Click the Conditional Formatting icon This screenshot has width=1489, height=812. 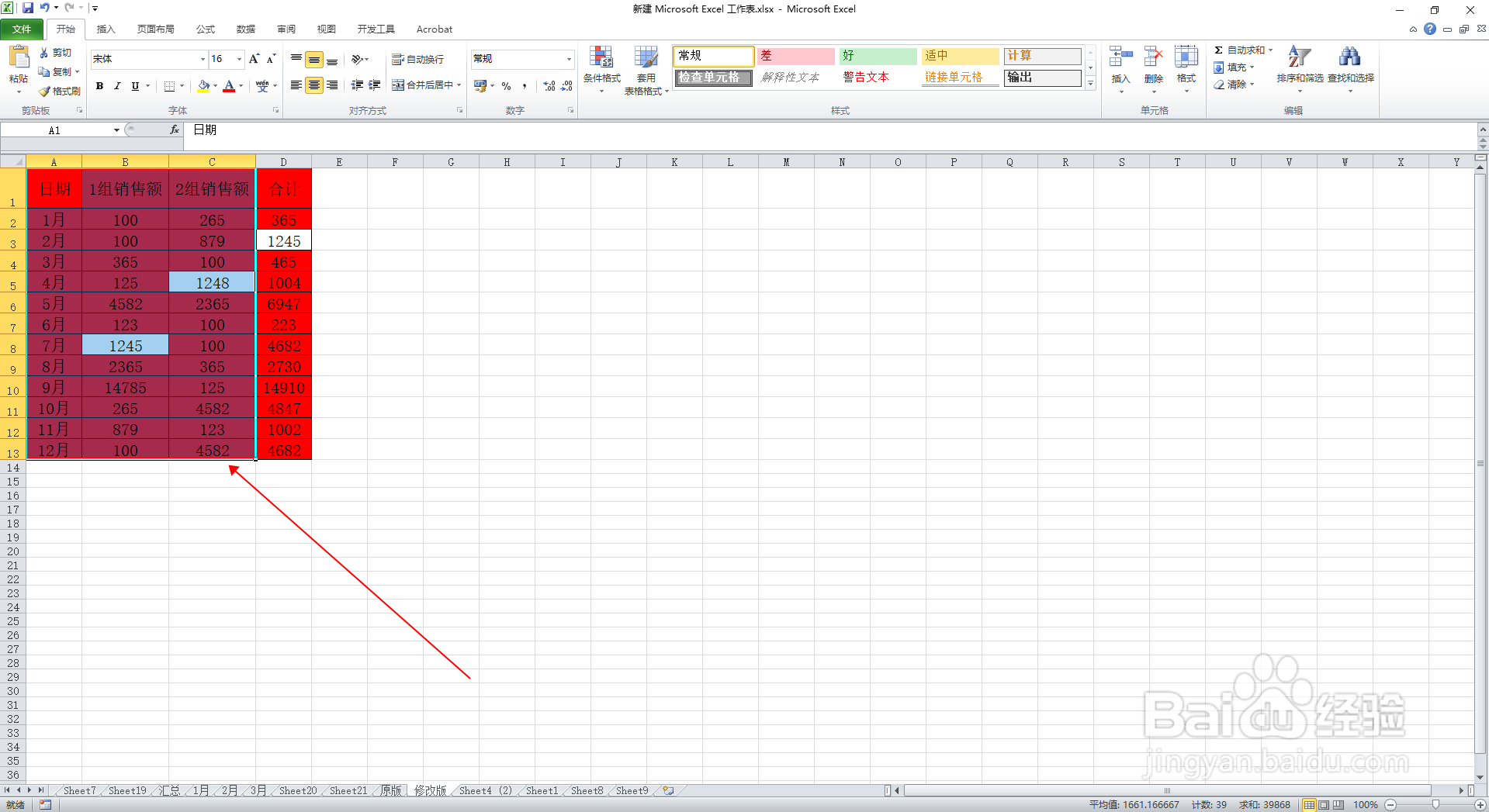click(x=601, y=57)
